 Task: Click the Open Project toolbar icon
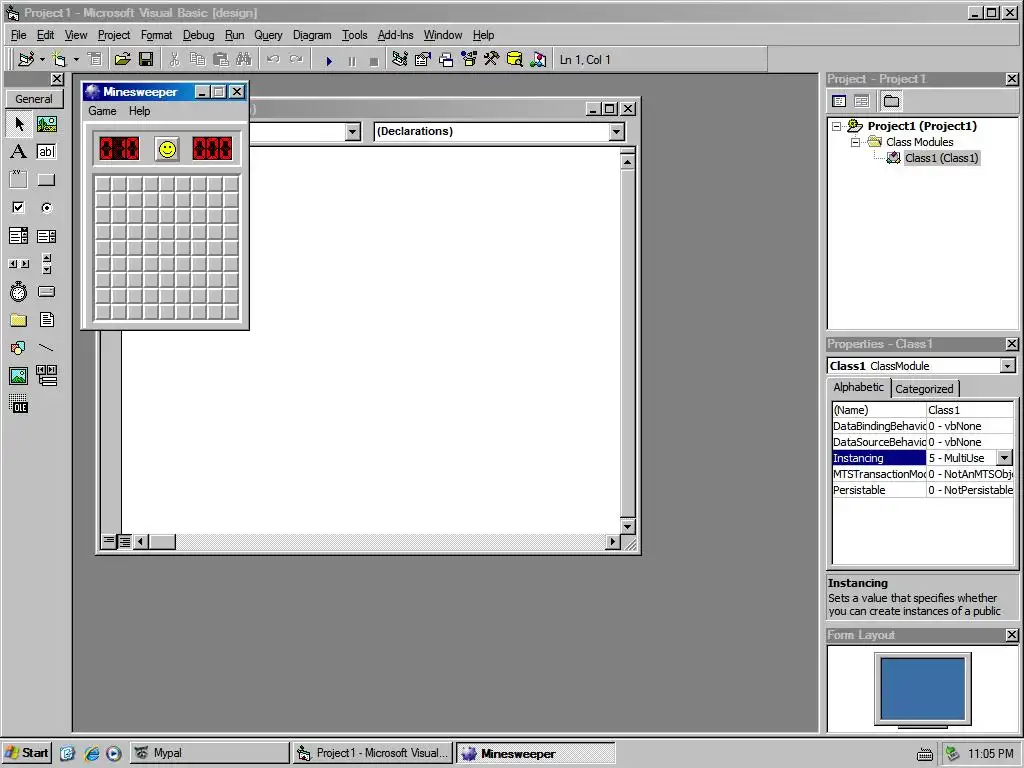click(122, 59)
